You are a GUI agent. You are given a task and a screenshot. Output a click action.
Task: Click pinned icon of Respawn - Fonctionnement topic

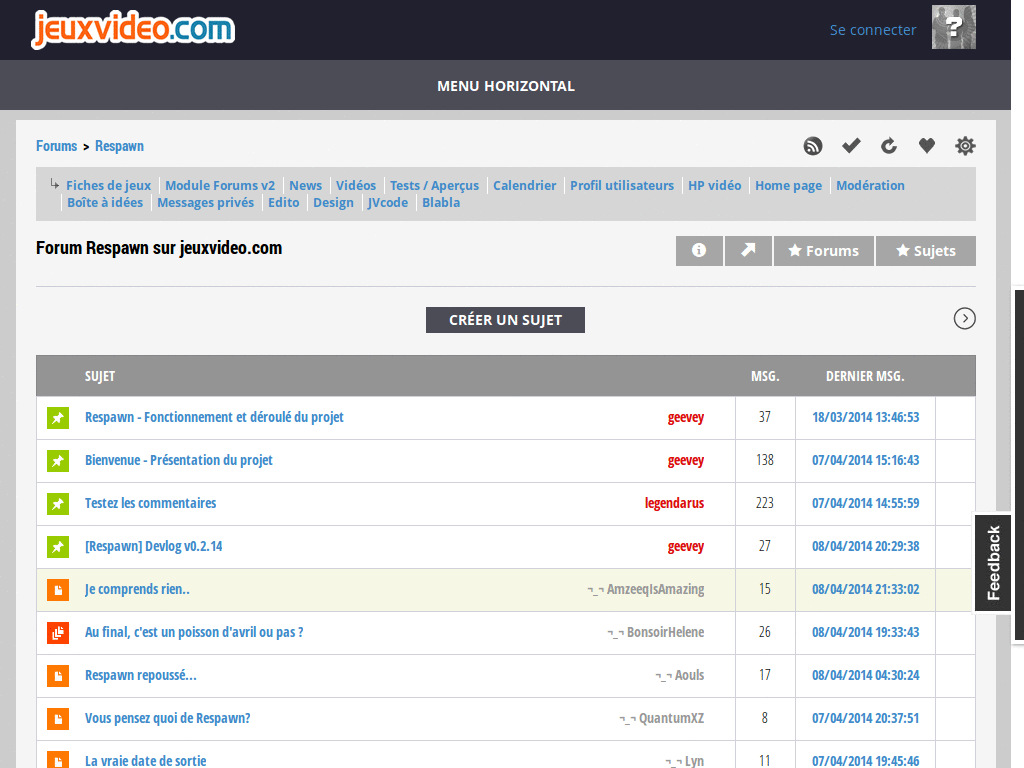(x=58, y=418)
